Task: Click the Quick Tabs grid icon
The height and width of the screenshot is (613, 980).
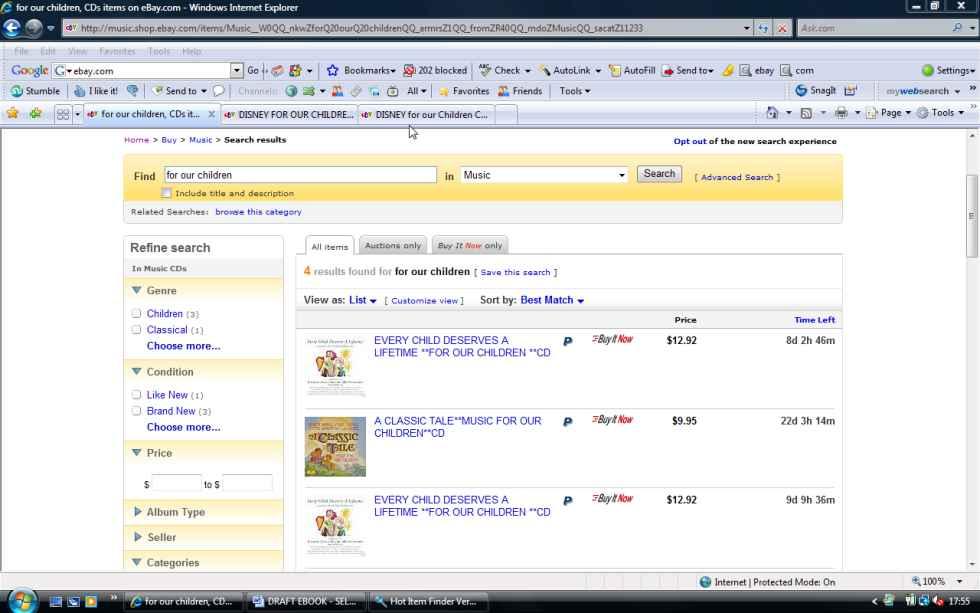Action: 63,114
